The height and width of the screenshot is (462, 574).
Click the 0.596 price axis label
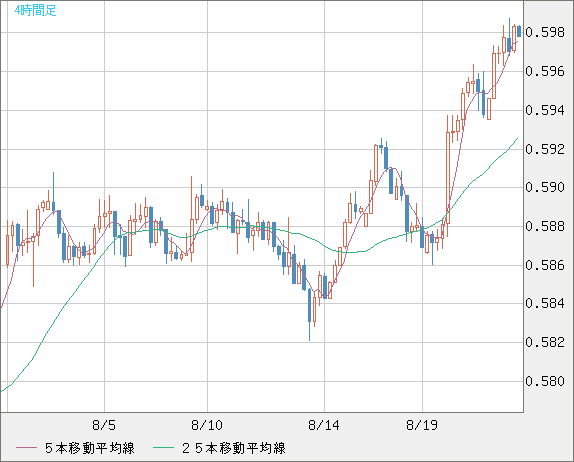pyautogui.click(x=545, y=71)
